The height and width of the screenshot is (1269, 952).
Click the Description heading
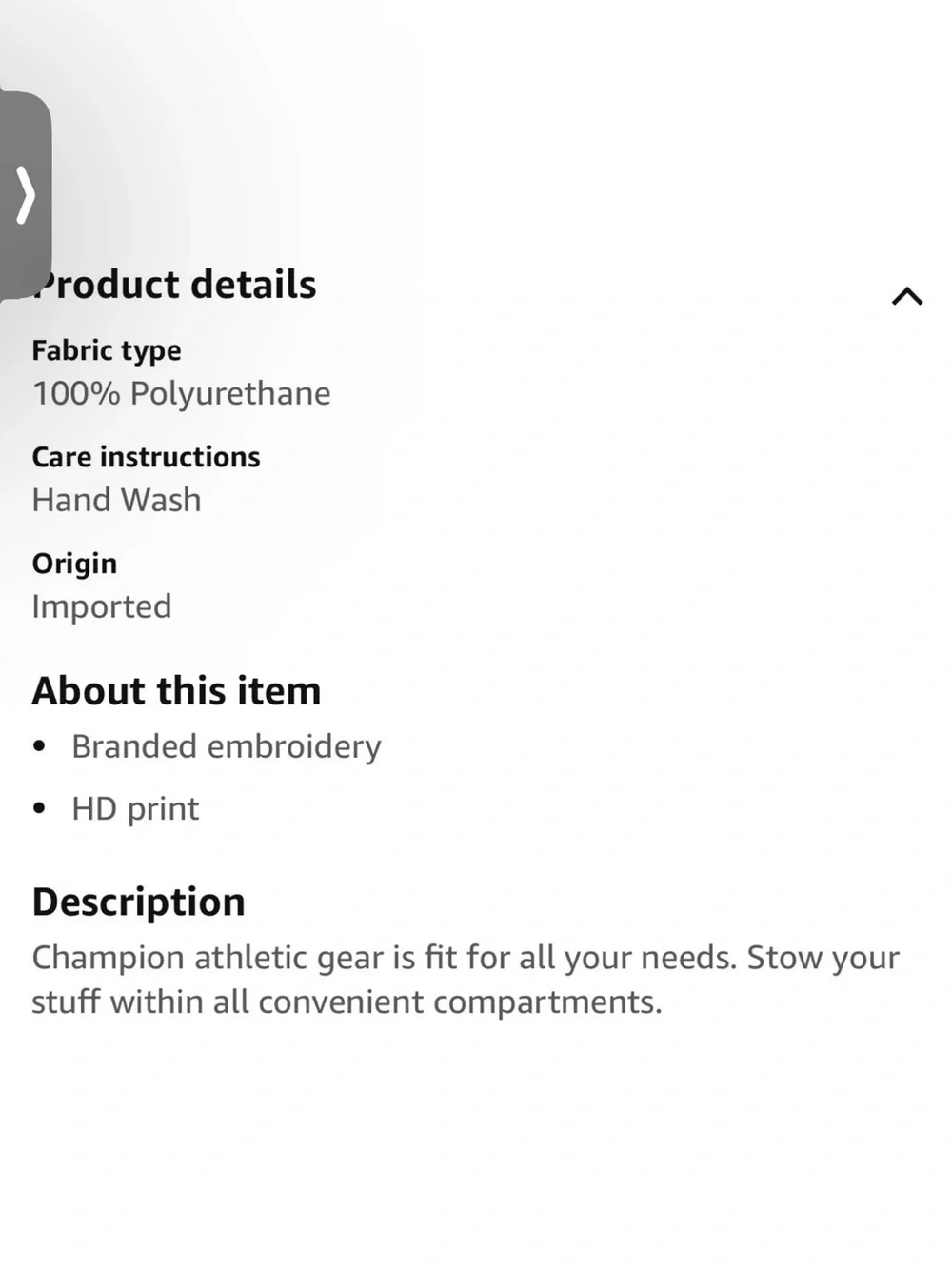139,902
